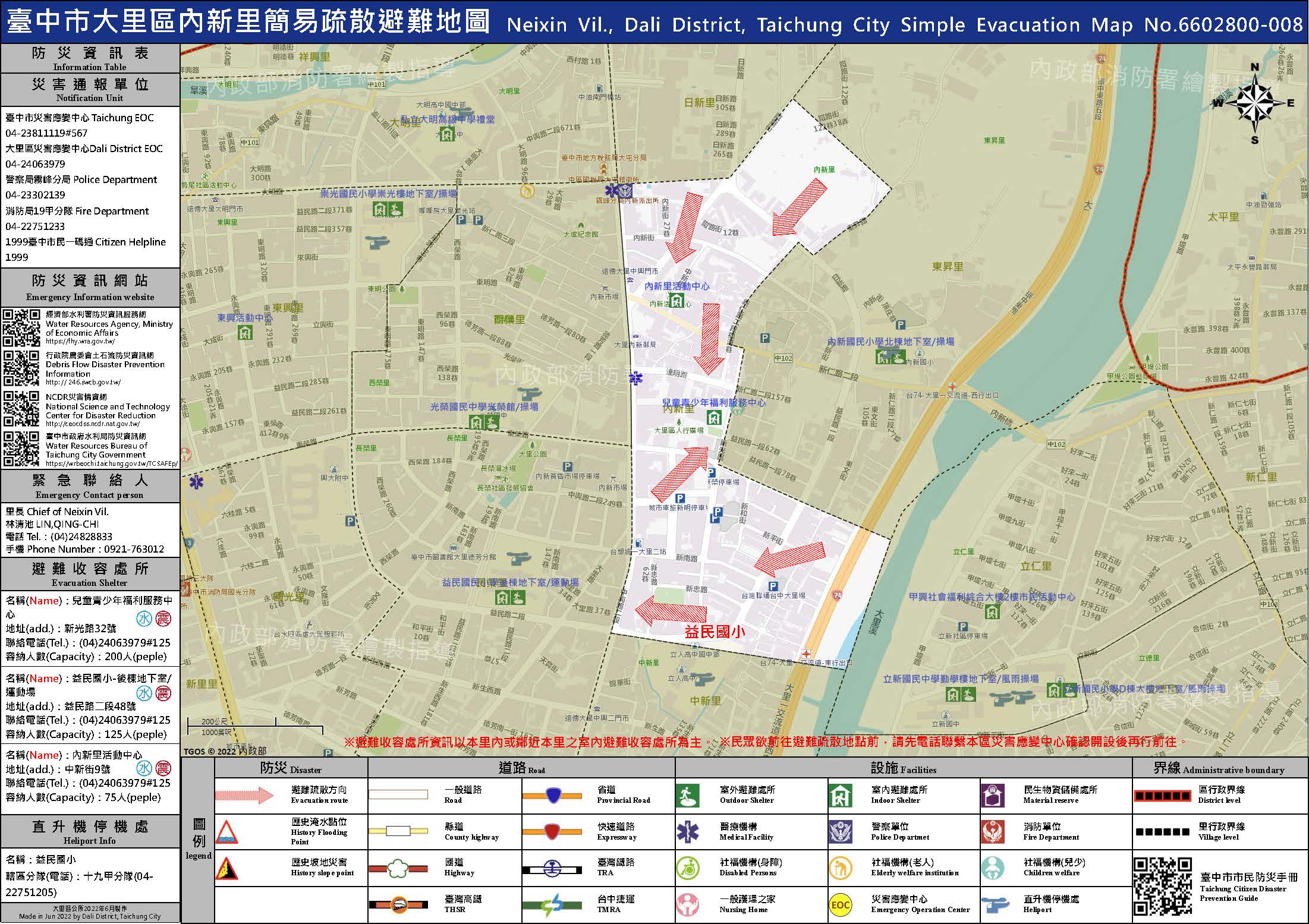Click the map number No.6602800-008
The width and height of the screenshot is (1309, 924).
click(x=1223, y=24)
